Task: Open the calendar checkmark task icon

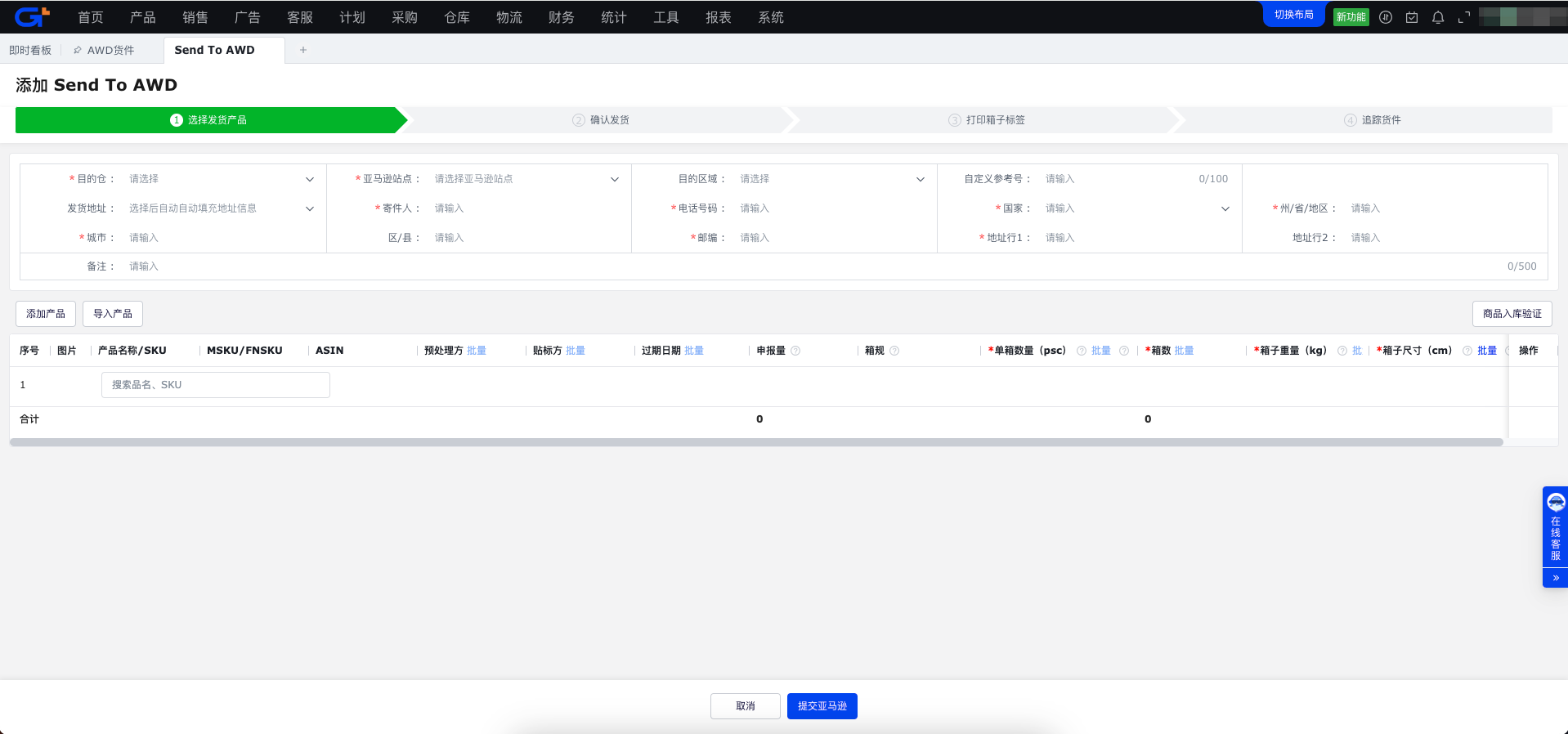Action: (x=1412, y=17)
